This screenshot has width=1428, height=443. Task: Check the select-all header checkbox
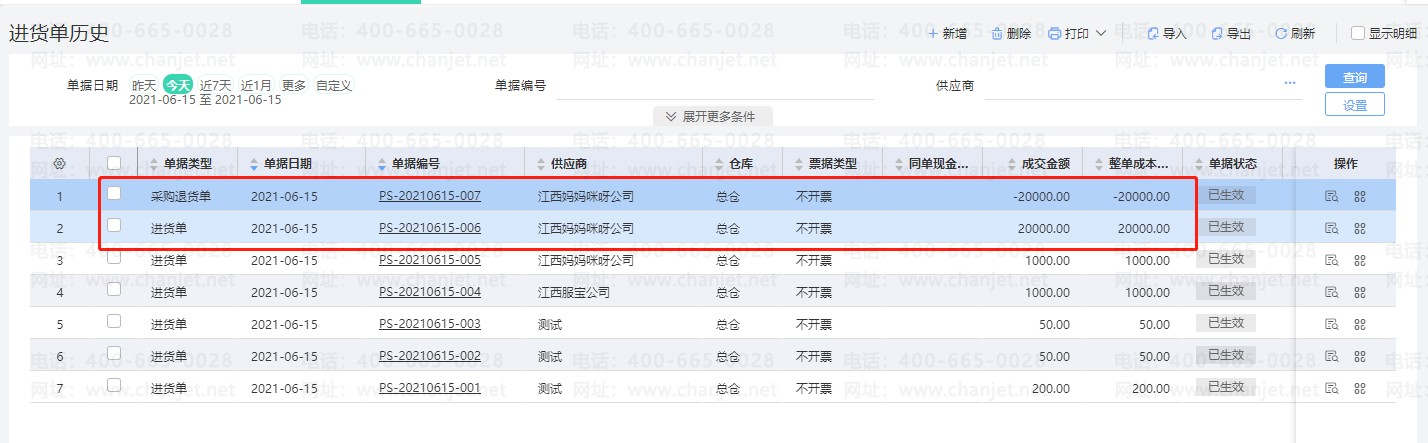click(114, 162)
